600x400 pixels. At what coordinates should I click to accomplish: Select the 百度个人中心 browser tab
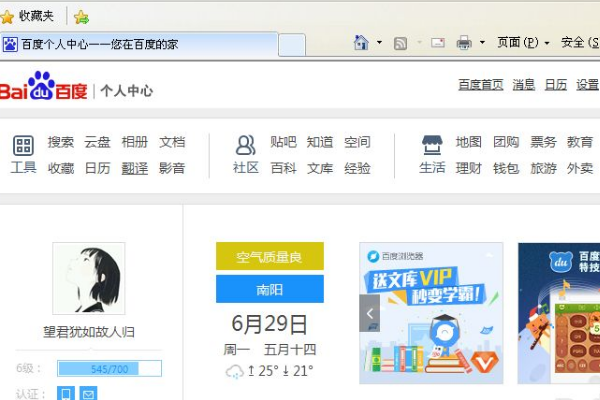[139, 44]
